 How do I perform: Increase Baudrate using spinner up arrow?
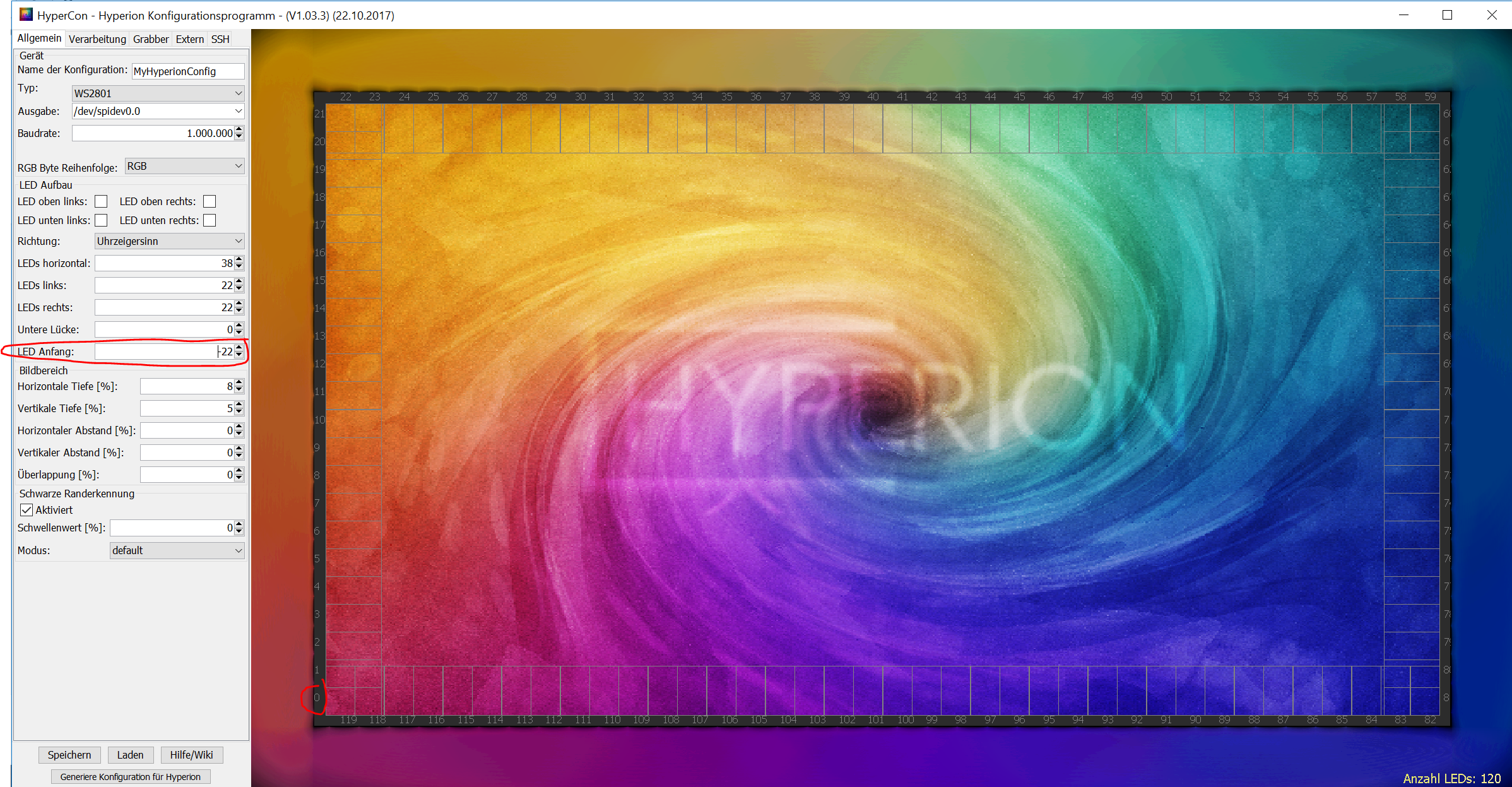[x=239, y=129]
